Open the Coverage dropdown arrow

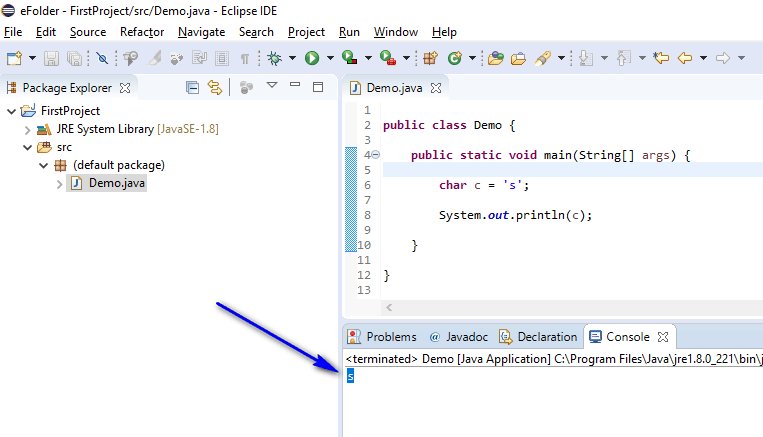tap(368, 58)
